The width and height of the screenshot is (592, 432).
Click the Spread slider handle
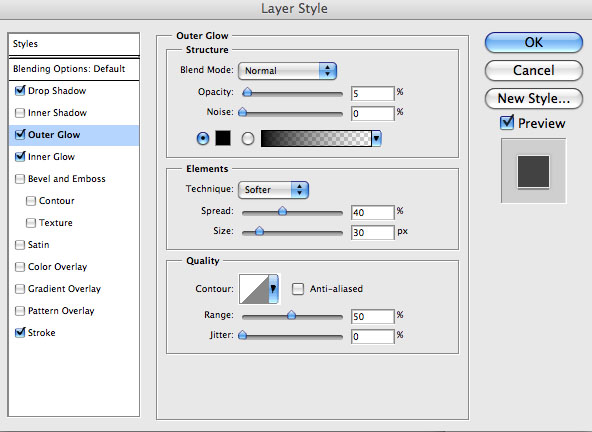tap(282, 211)
